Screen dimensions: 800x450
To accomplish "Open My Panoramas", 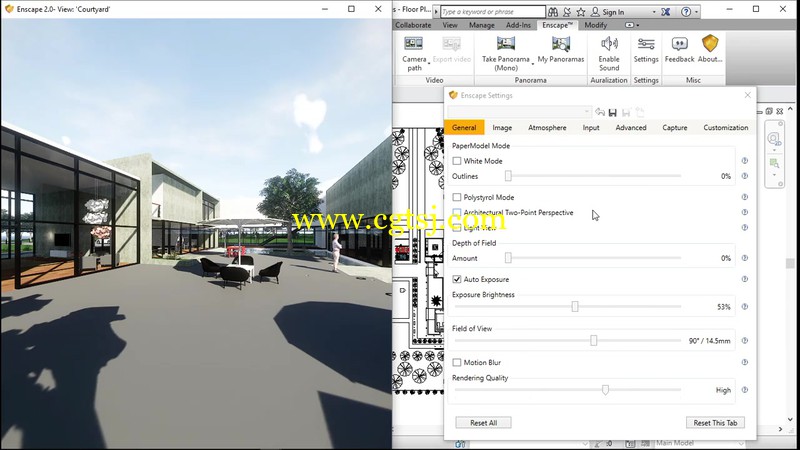I will pyautogui.click(x=560, y=49).
